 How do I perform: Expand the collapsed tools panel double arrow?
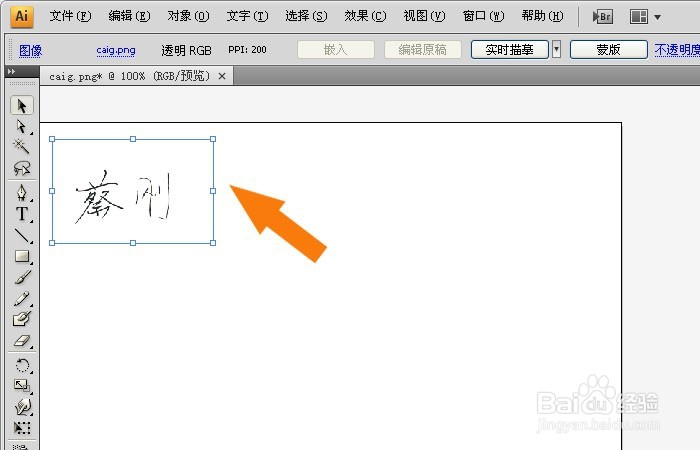11,71
